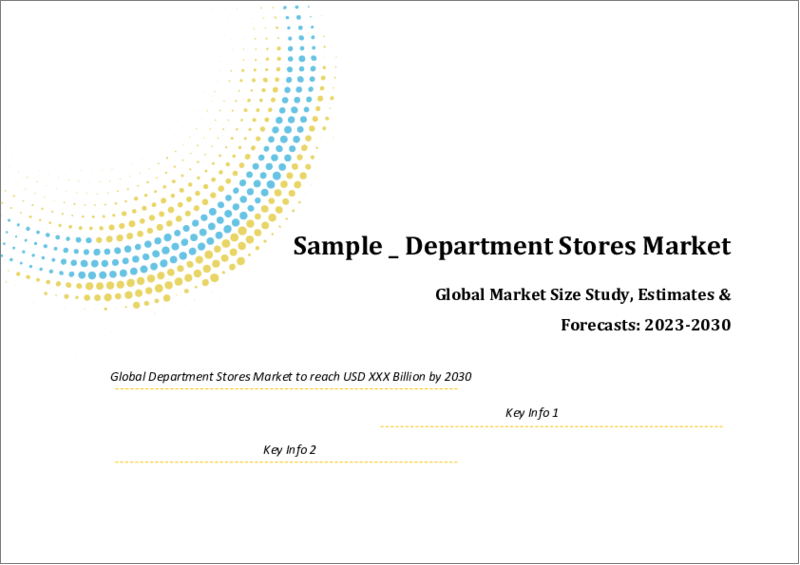
Task: Select the 'Global Department Stores Market to reach USD XXX Billion by 2030' text
Action: coord(291,377)
